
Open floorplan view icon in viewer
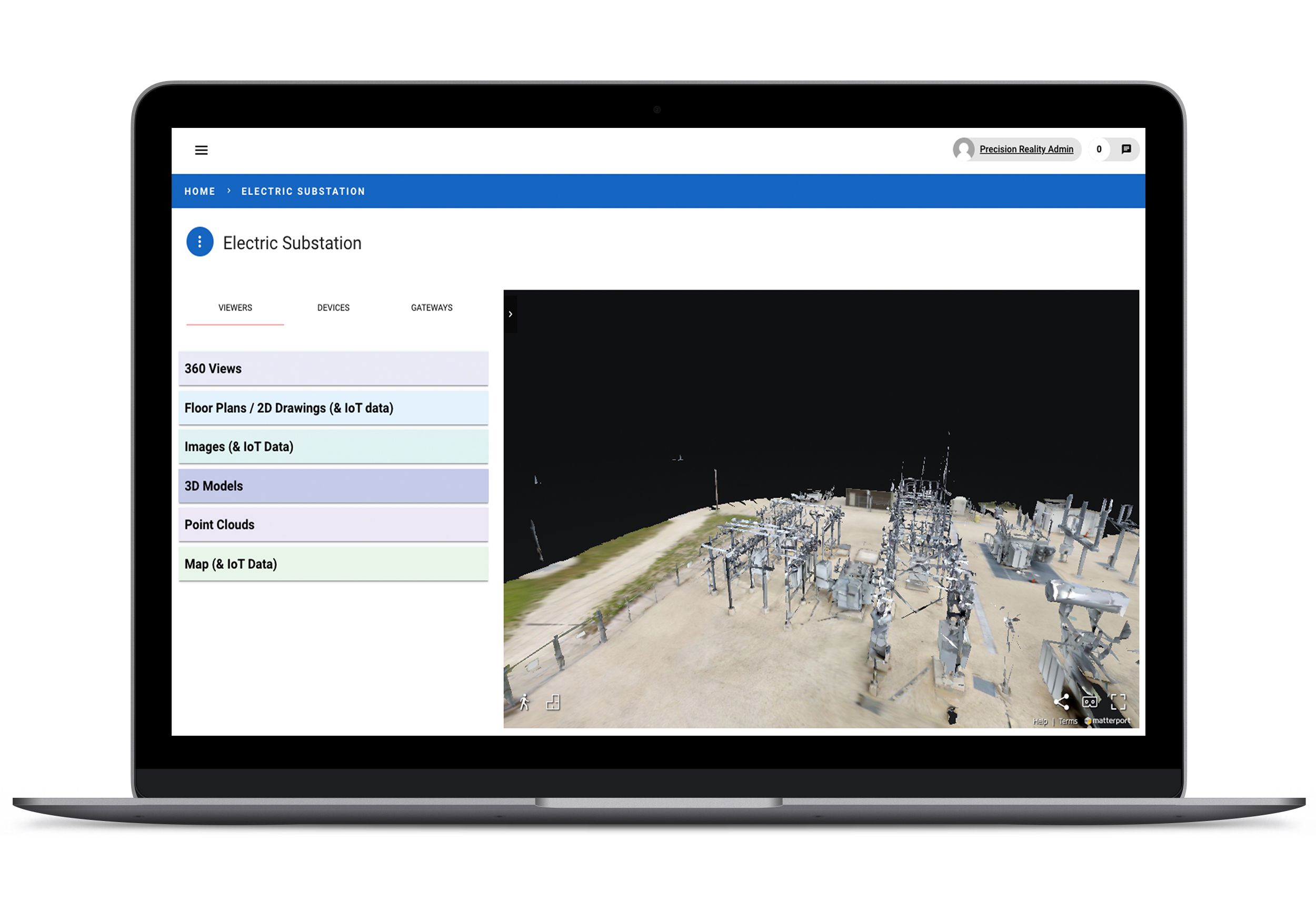click(x=553, y=702)
